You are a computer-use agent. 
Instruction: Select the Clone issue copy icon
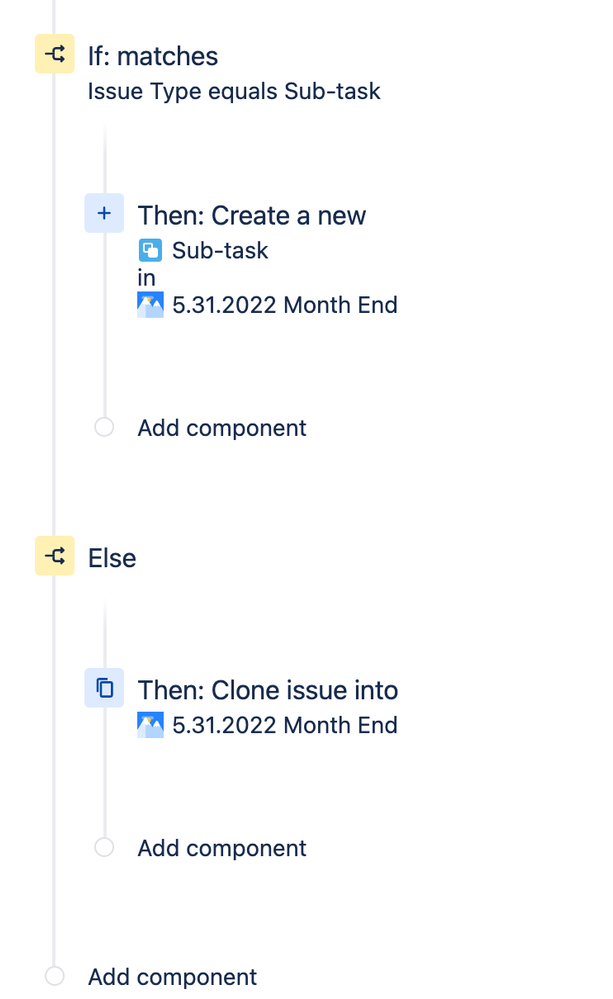click(105, 688)
